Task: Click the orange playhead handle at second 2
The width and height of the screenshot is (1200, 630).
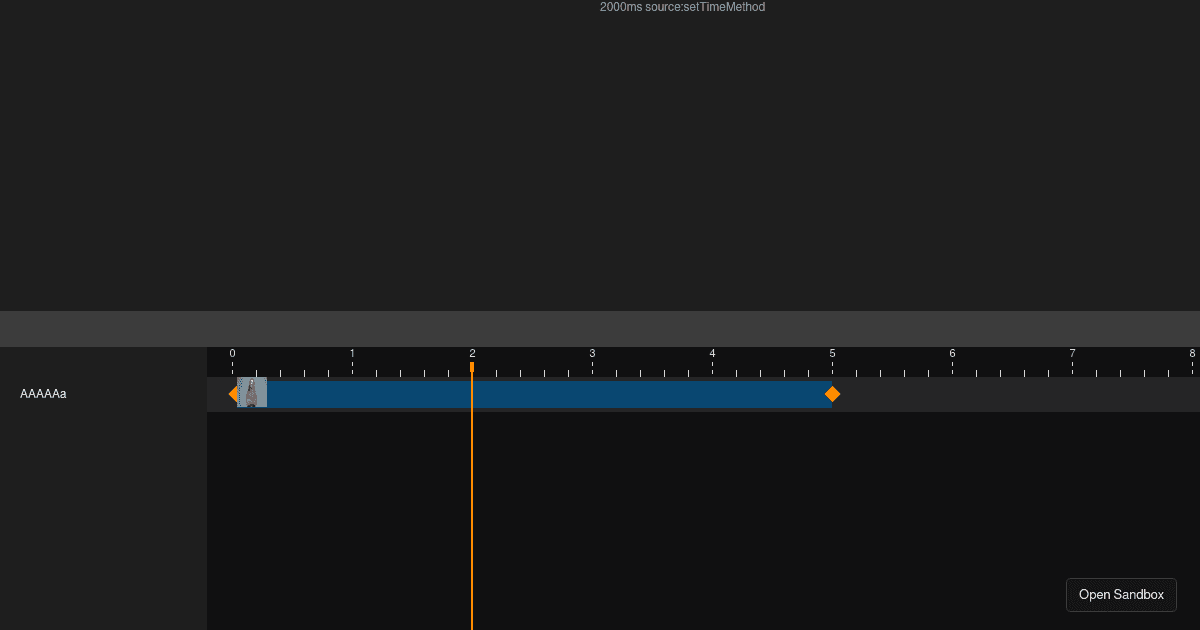Action: 472,368
